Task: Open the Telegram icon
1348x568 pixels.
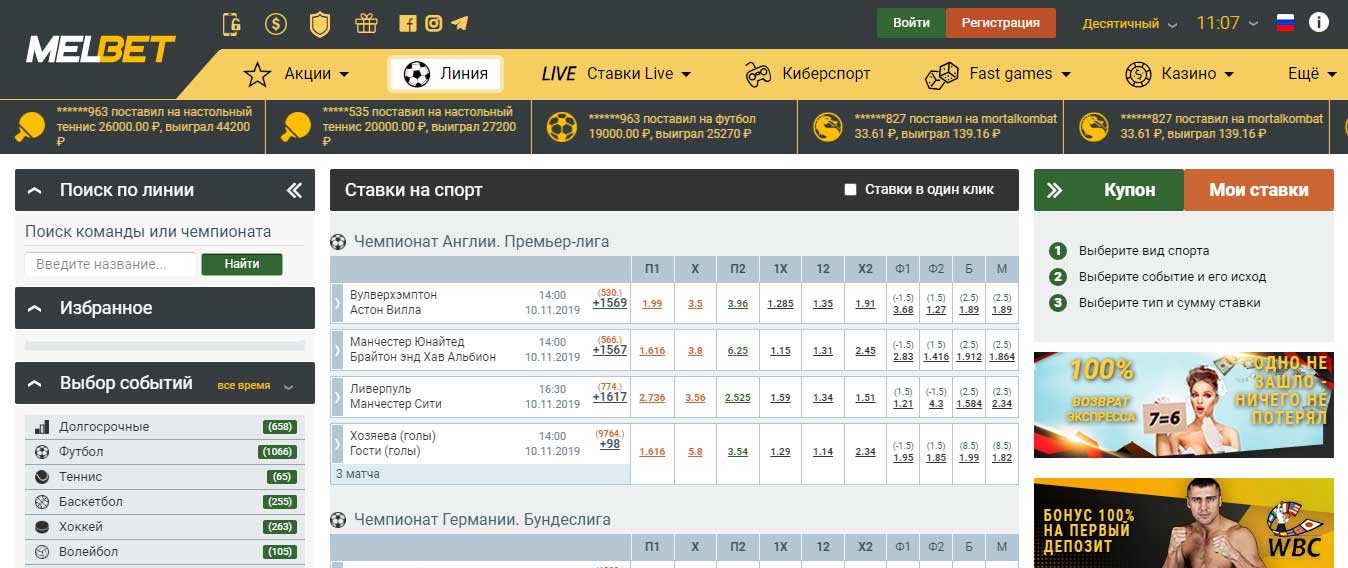Action: pyautogui.click(x=460, y=23)
